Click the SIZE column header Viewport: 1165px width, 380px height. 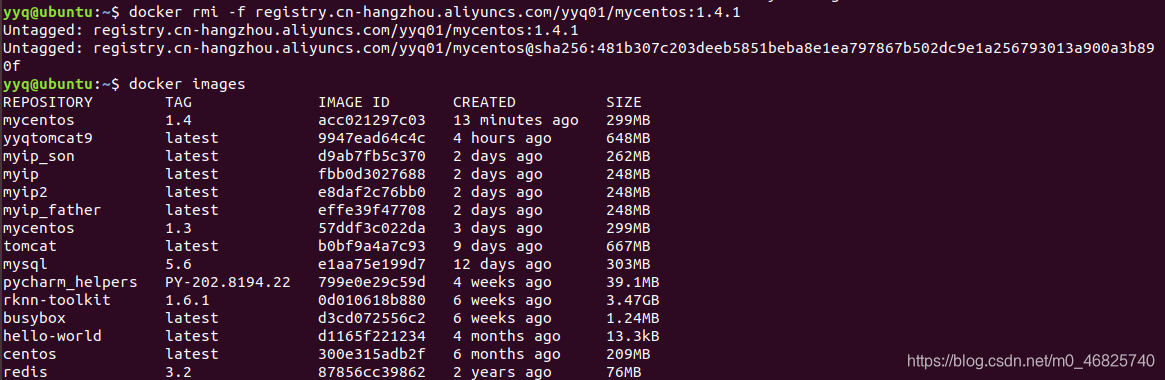(623, 102)
